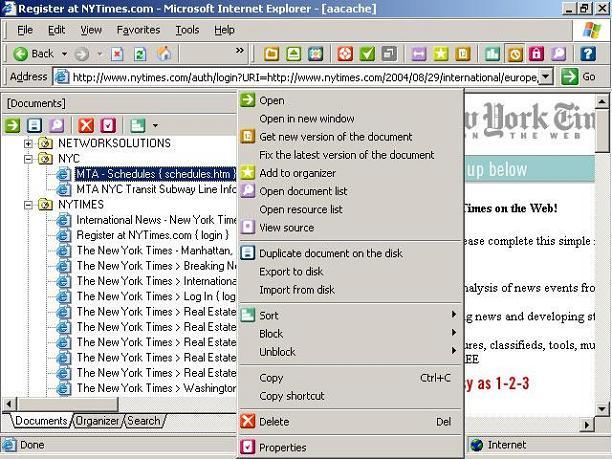
Task: Click the IE Home icon
Action: point(164,54)
